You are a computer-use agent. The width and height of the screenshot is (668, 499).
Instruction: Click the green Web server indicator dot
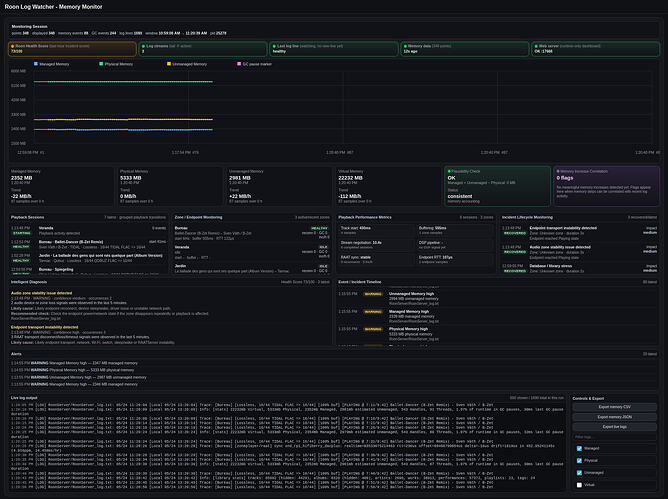click(x=536, y=46)
